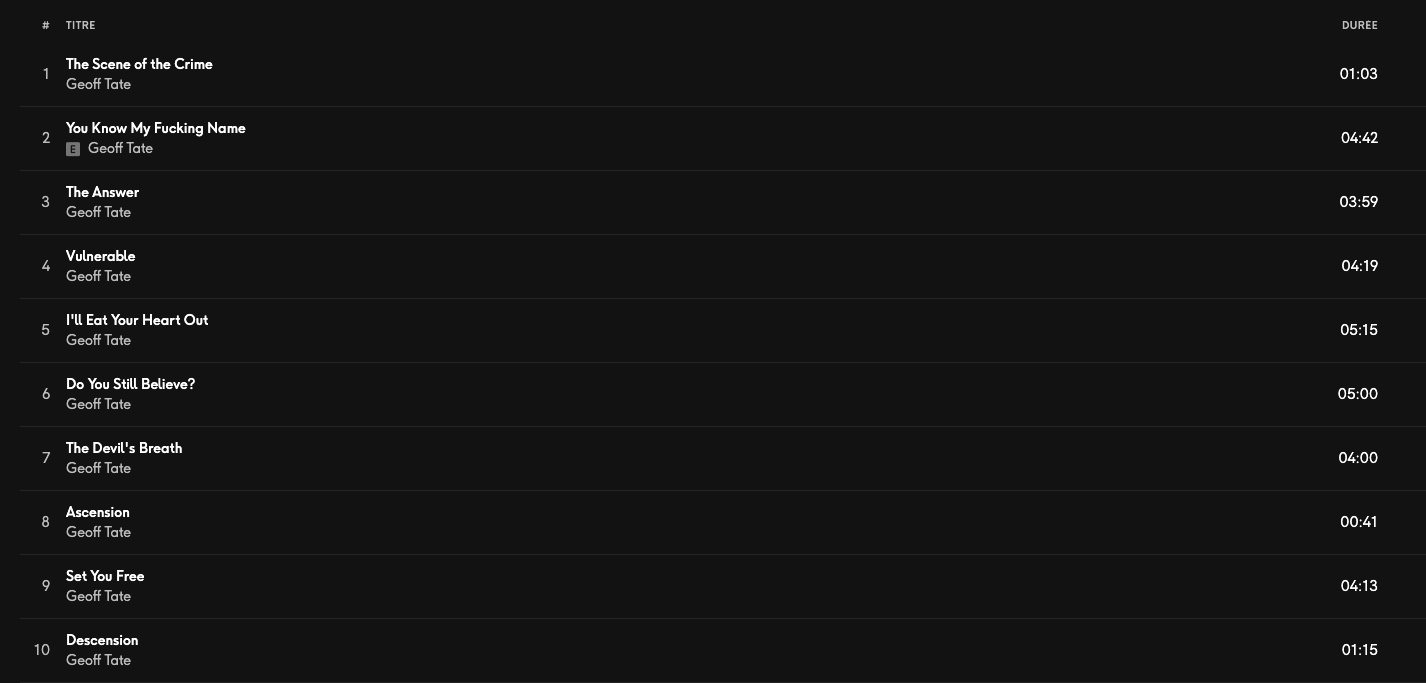Image resolution: width=1426 pixels, height=683 pixels.
Task: Click the # column header
Action: (46, 25)
